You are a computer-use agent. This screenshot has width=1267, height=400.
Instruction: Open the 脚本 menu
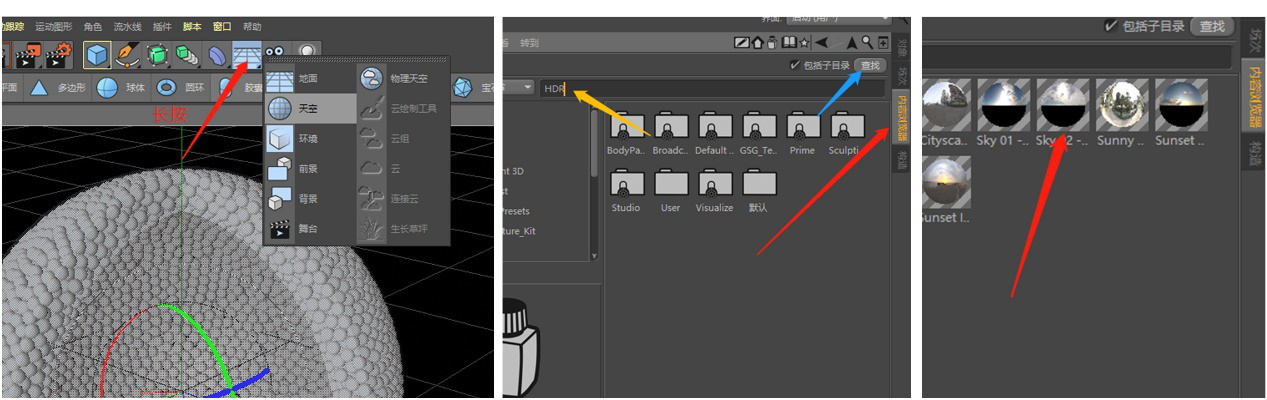coord(192,27)
